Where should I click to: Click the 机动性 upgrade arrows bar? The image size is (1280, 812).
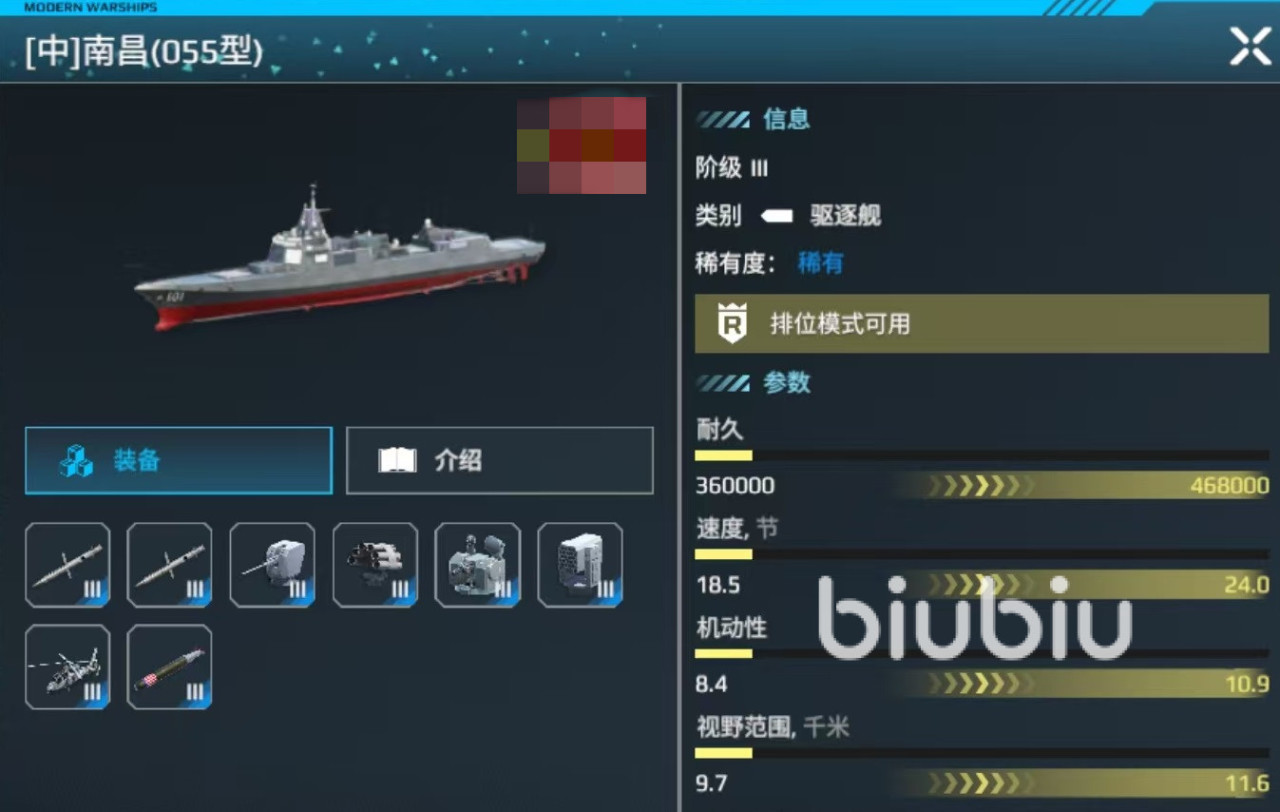(x=1082, y=684)
